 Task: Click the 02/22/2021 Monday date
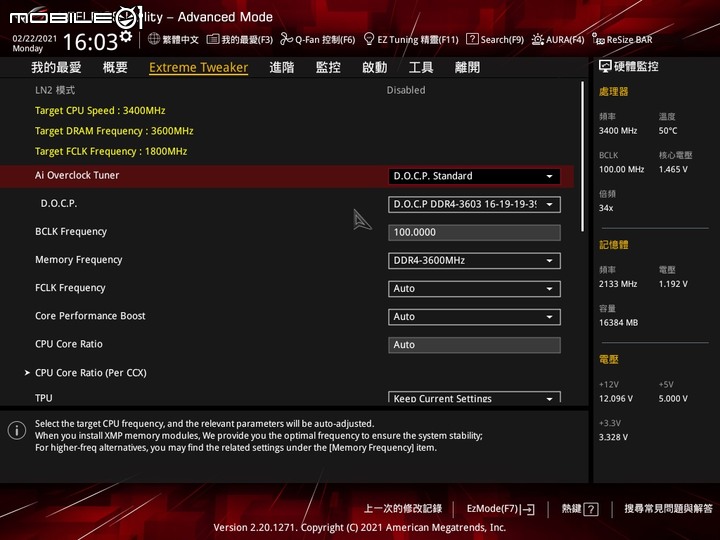(x=34, y=44)
